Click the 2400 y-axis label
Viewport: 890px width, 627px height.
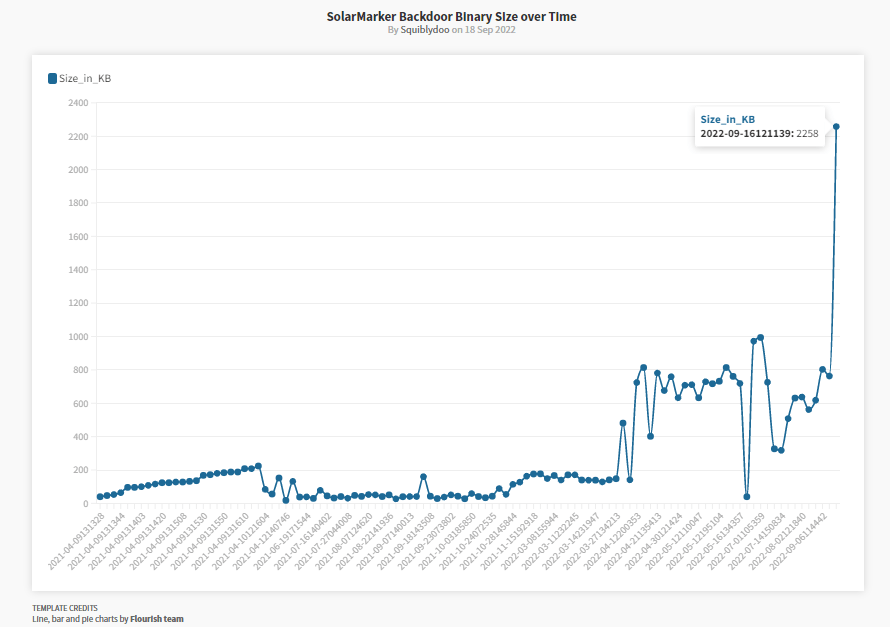(78, 103)
